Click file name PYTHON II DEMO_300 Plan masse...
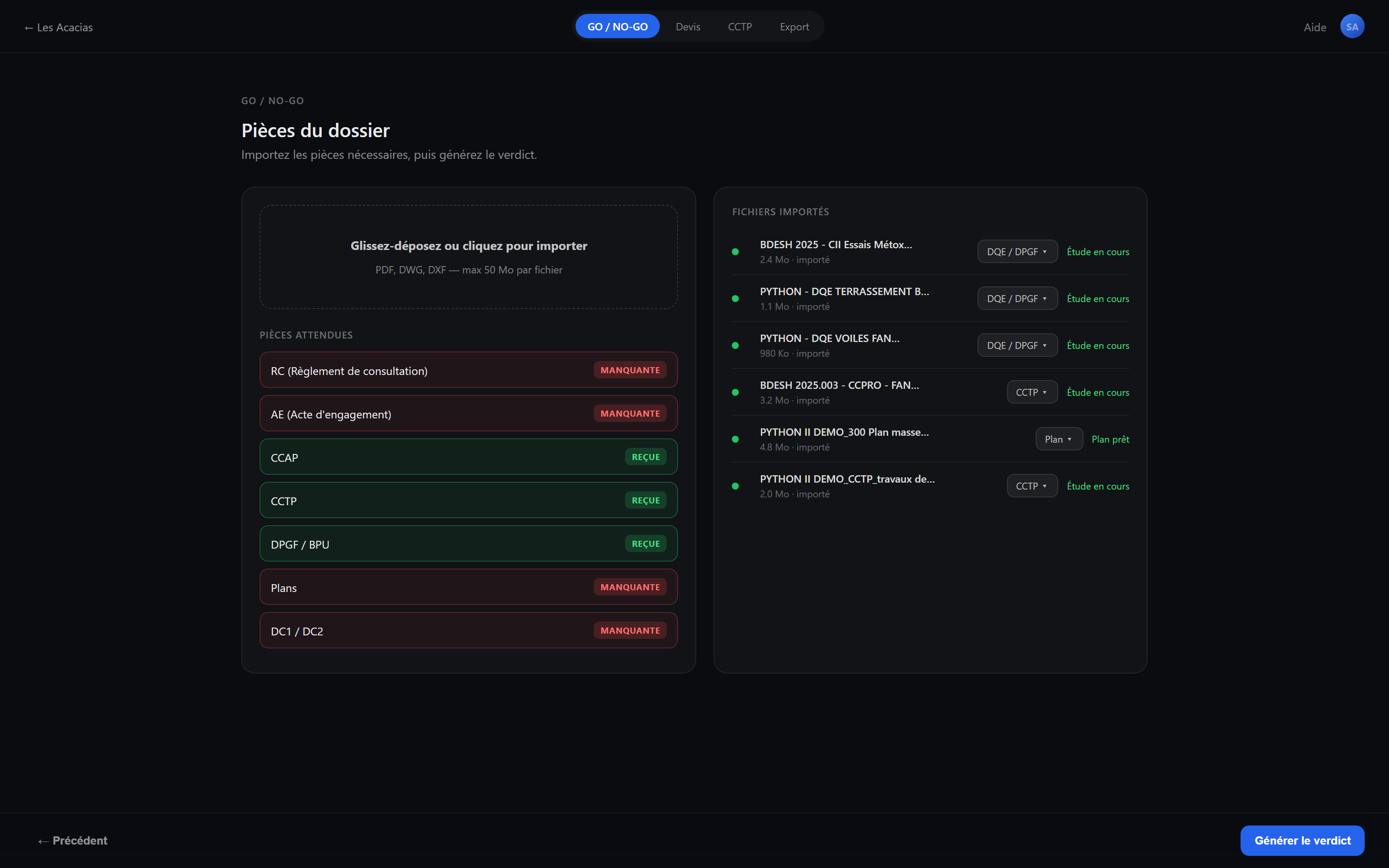Image resolution: width=1389 pixels, height=868 pixels. pos(844,432)
